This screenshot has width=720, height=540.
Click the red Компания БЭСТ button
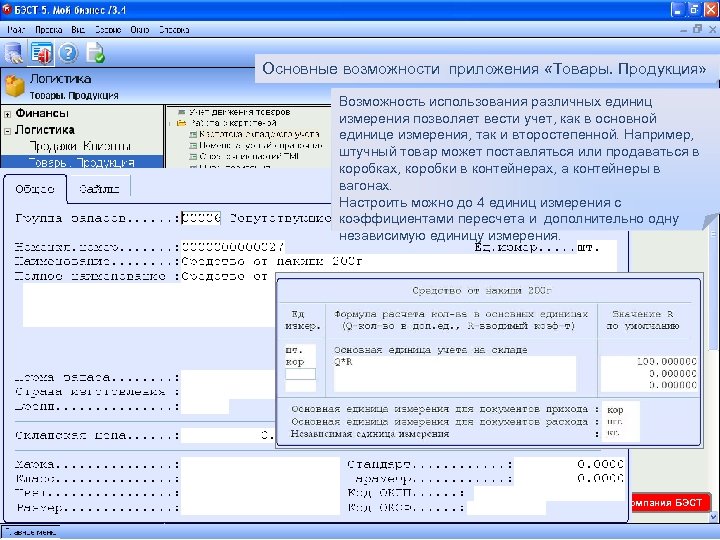pos(669,503)
